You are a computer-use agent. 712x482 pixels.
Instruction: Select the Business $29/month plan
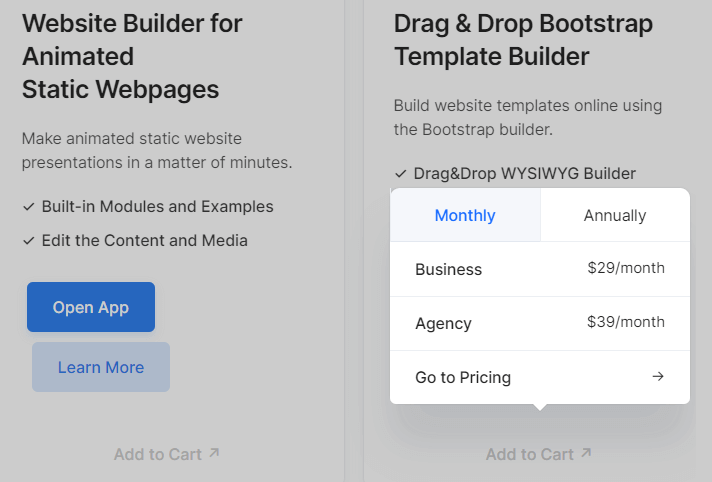coord(540,269)
